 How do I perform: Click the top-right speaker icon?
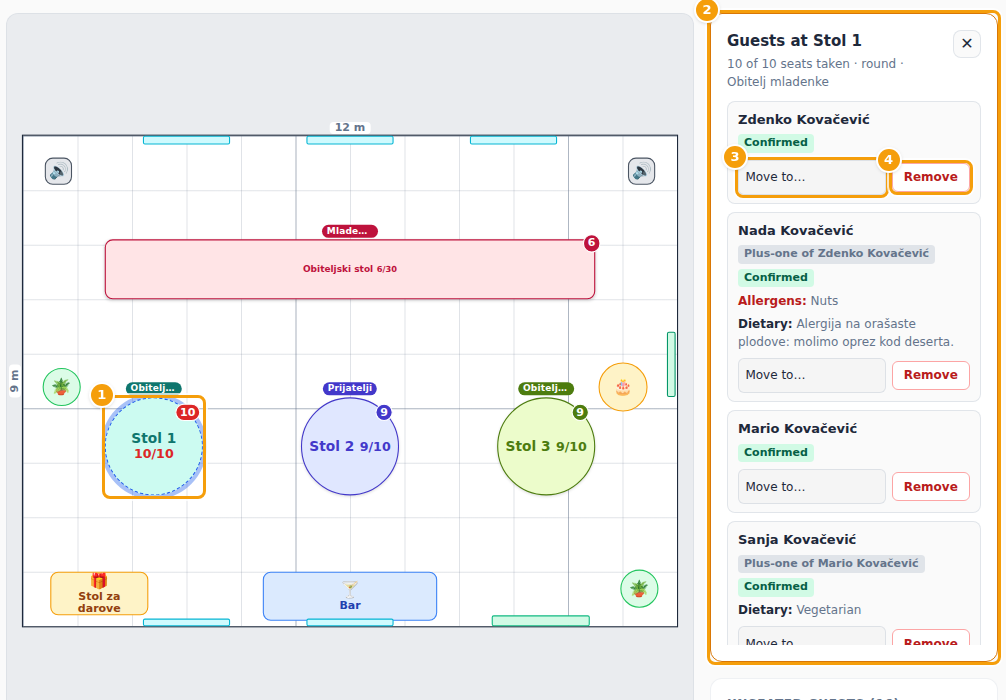pyautogui.click(x=642, y=171)
